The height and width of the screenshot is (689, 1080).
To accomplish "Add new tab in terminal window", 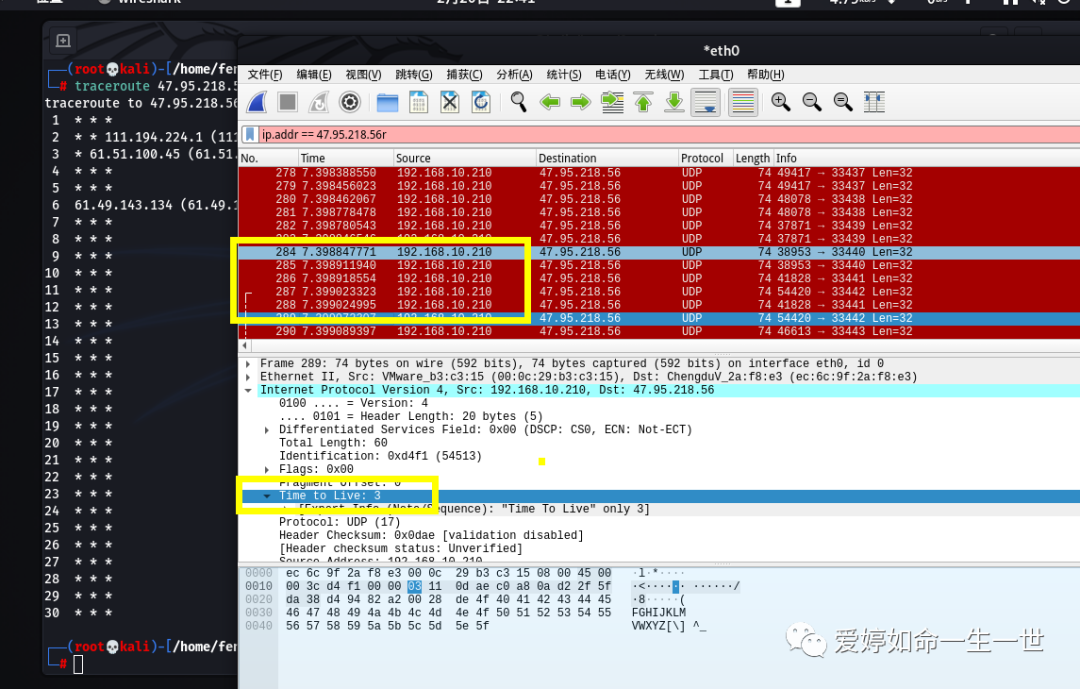I will [x=63, y=41].
